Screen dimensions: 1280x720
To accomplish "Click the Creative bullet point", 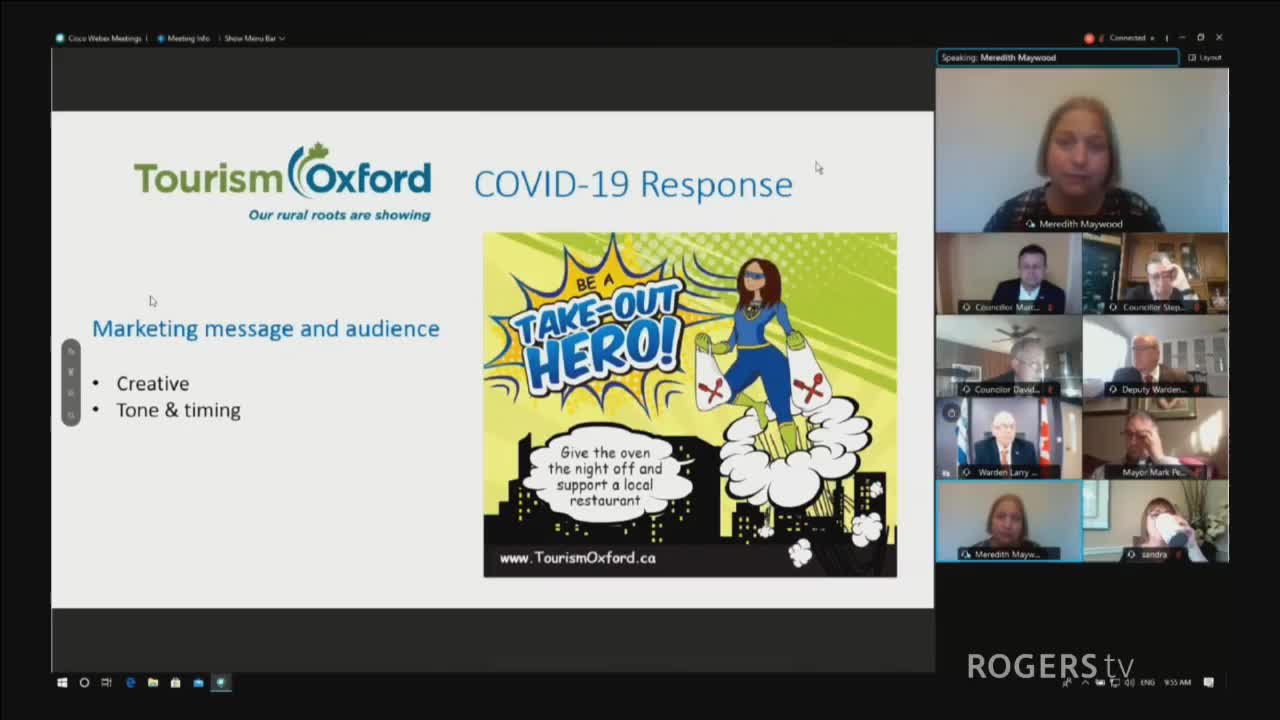I will pyautogui.click(x=152, y=383).
